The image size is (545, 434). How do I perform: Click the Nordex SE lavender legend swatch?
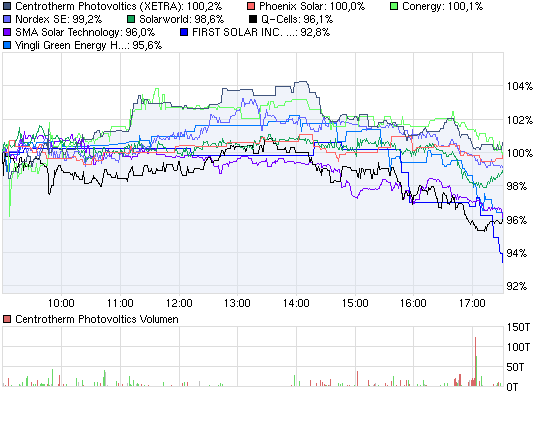(x=7, y=19)
